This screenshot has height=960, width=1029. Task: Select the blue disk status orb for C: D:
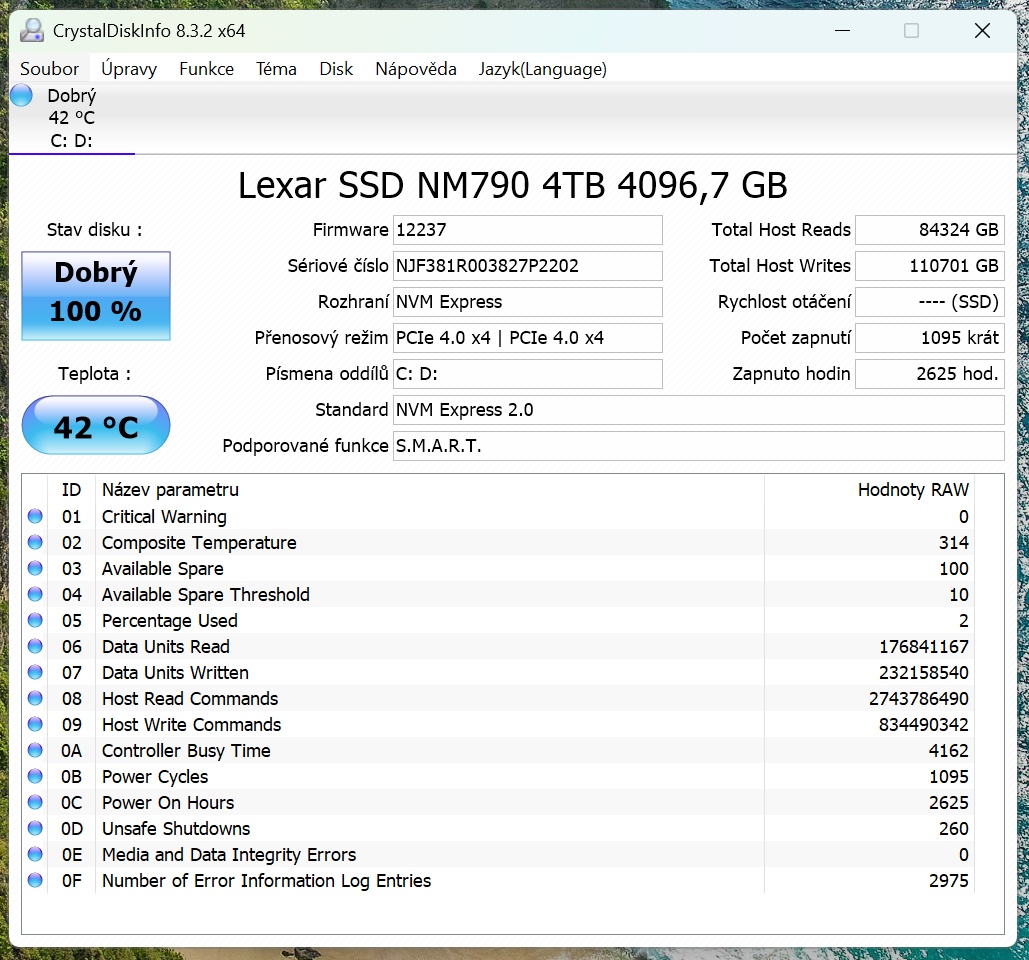click(21, 95)
